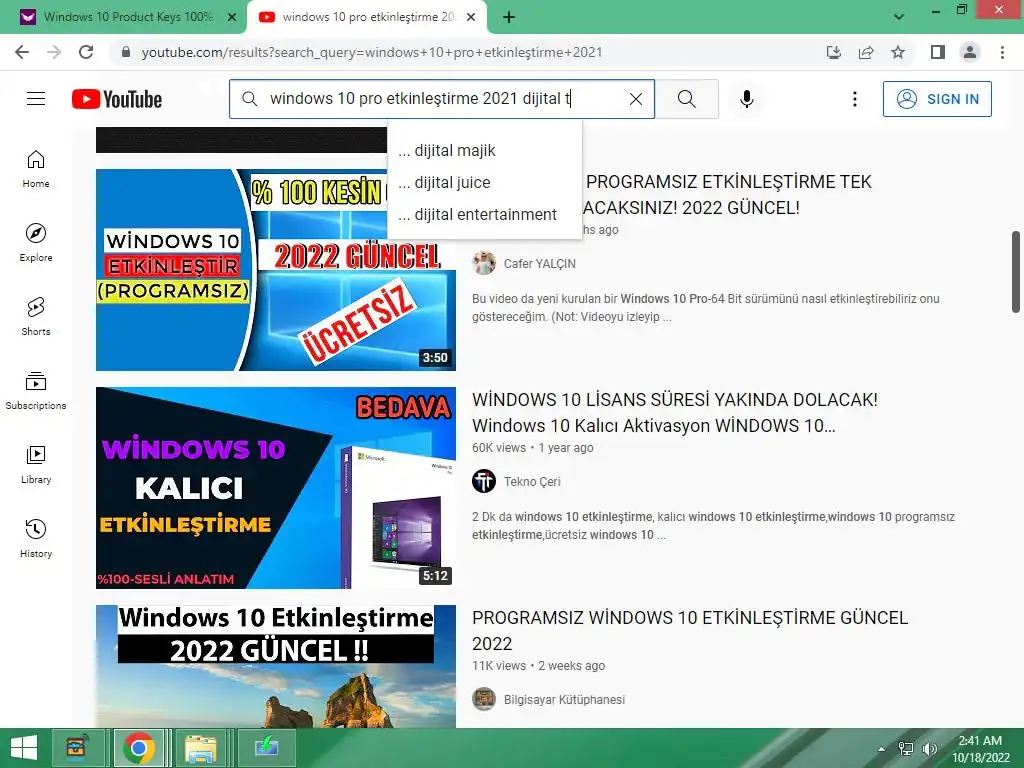Open the '2022 GÜNCEL ÜCRETSİZ' video thumbnail

pyautogui.click(x=276, y=270)
